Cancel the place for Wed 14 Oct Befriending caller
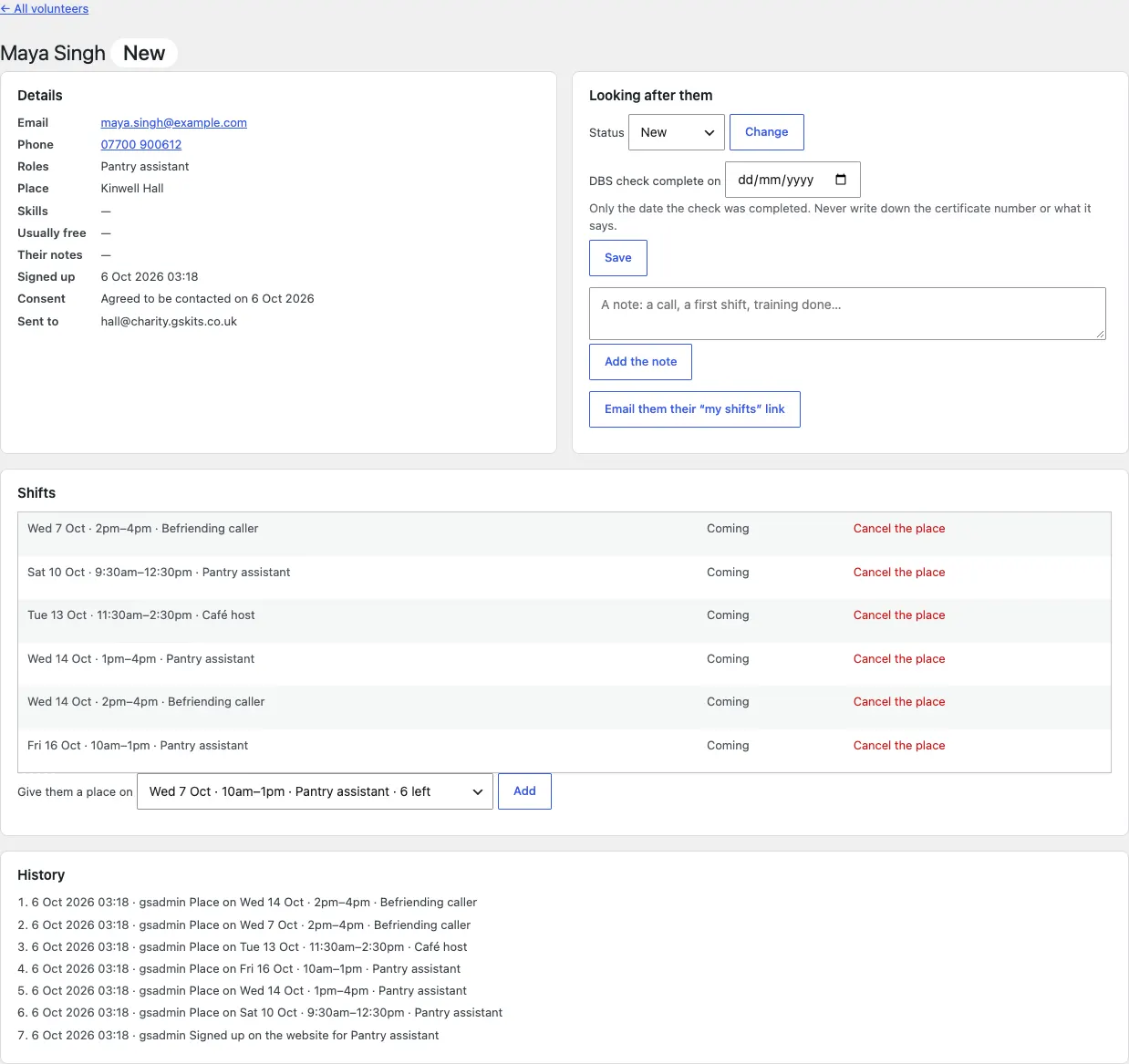 898,702
